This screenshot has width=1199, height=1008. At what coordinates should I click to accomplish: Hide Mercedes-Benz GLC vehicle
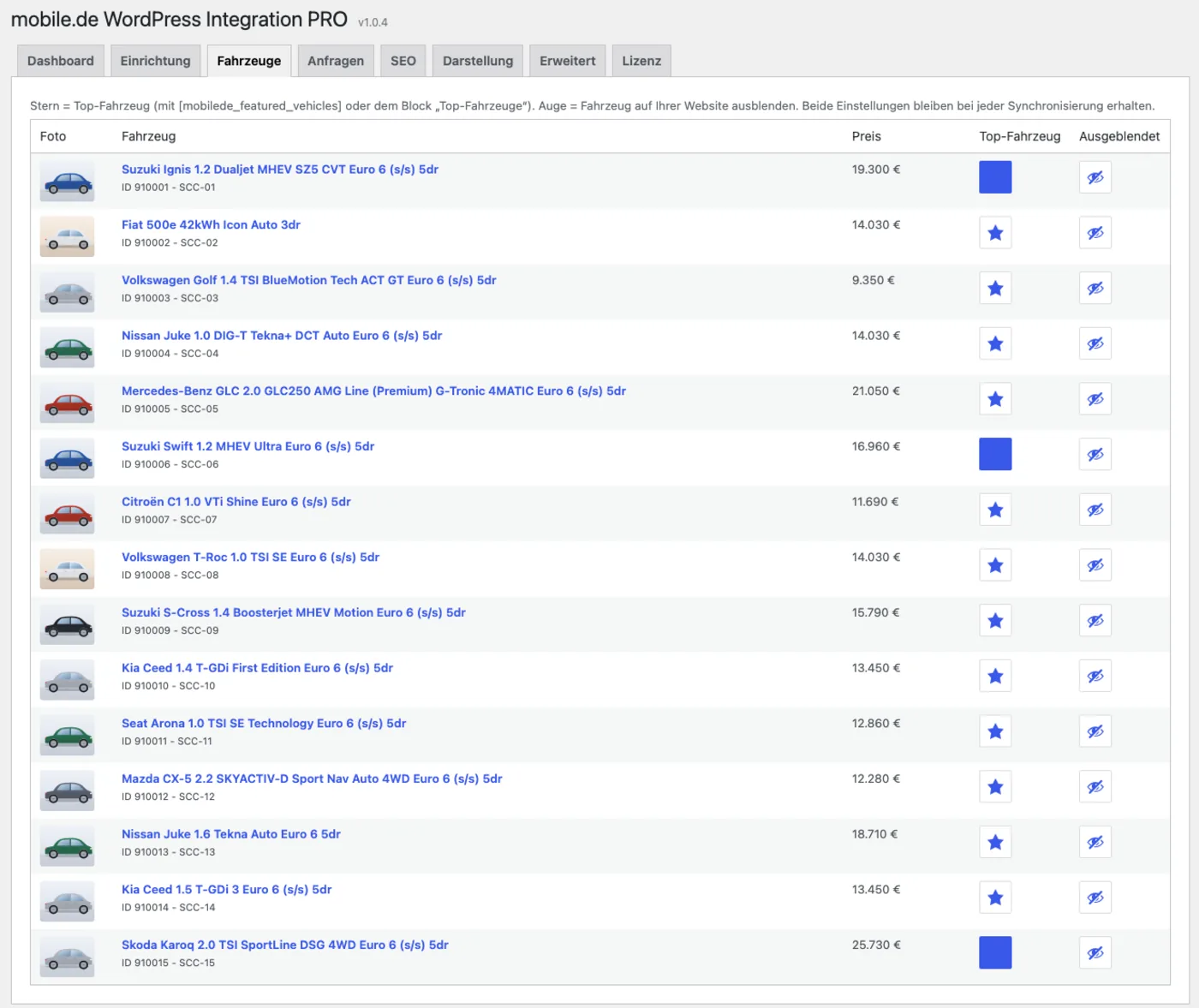pos(1095,399)
